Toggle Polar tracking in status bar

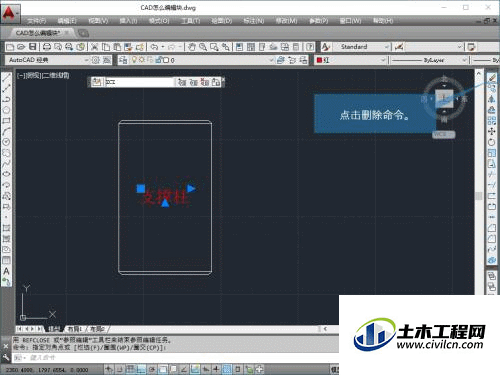(x=152, y=369)
